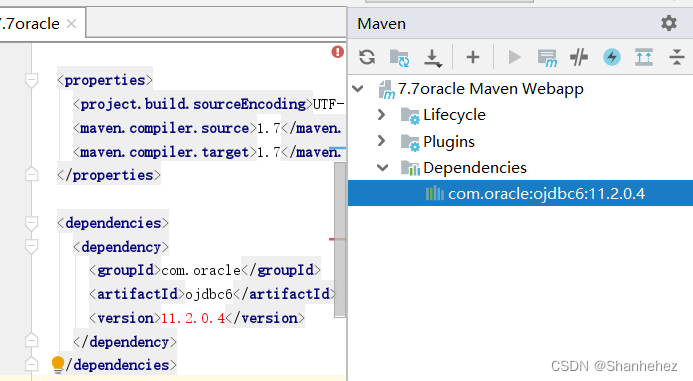Viewport: 693px width, 381px height.
Task: Select com.oracle:ojdbc6:11.2.0.4 dependency
Action: [x=520, y=193]
